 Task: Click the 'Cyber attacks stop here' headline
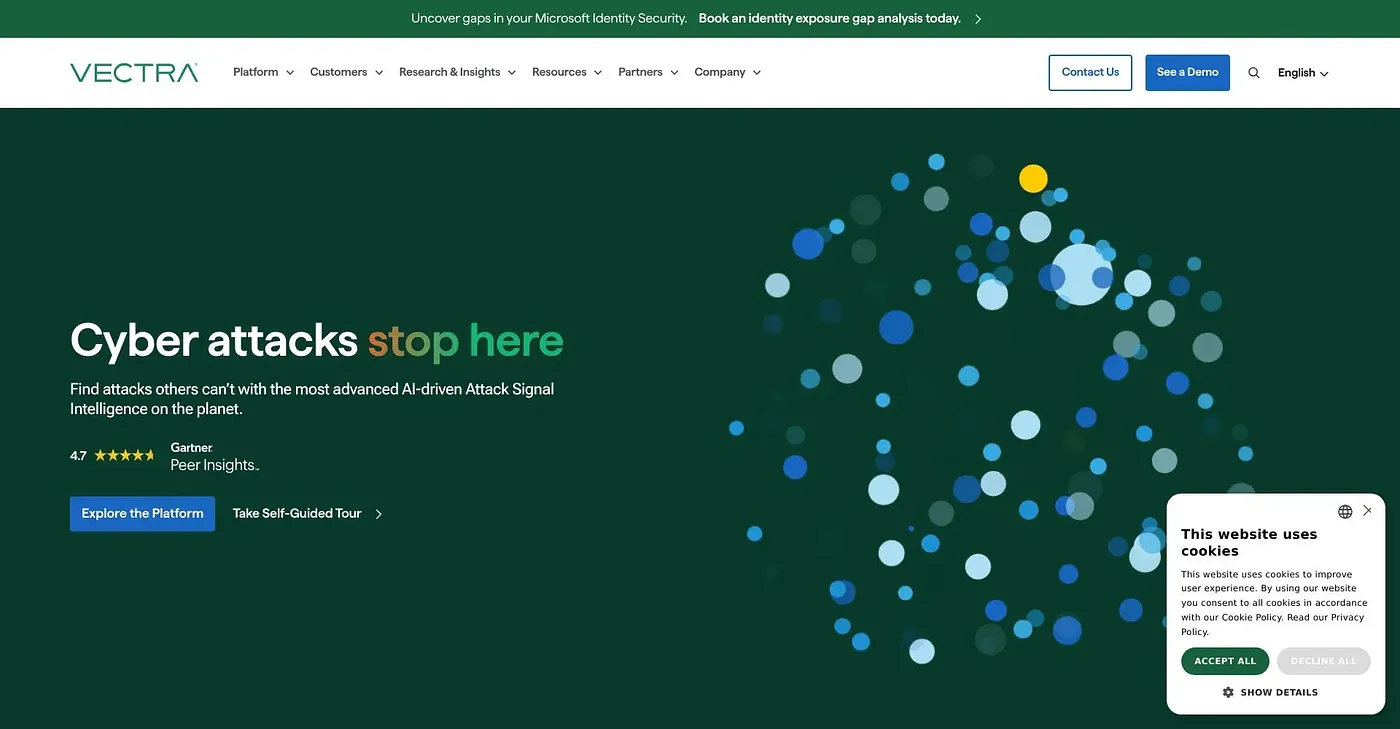coord(317,340)
